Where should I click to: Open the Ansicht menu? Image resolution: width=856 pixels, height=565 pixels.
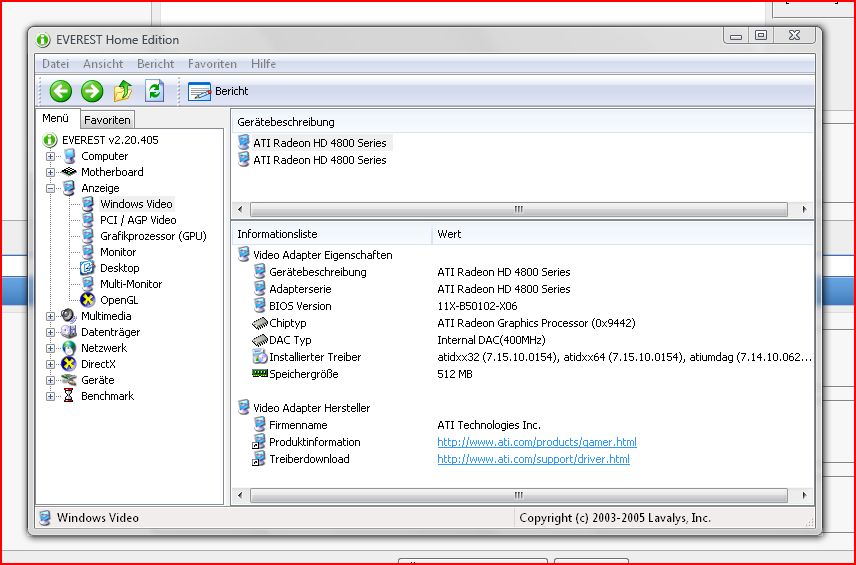click(x=103, y=64)
